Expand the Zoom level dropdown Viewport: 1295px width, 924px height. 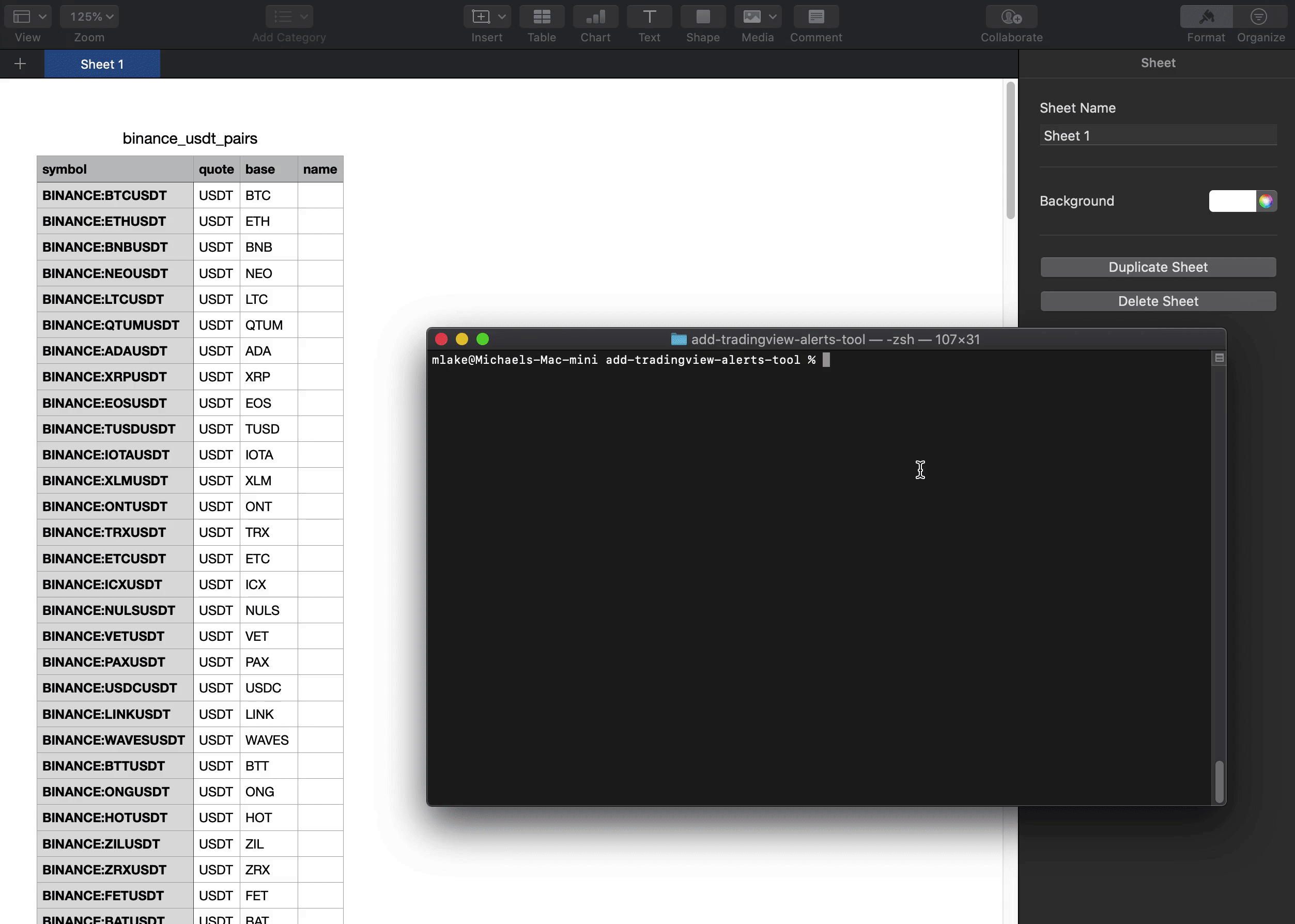pyautogui.click(x=91, y=17)
